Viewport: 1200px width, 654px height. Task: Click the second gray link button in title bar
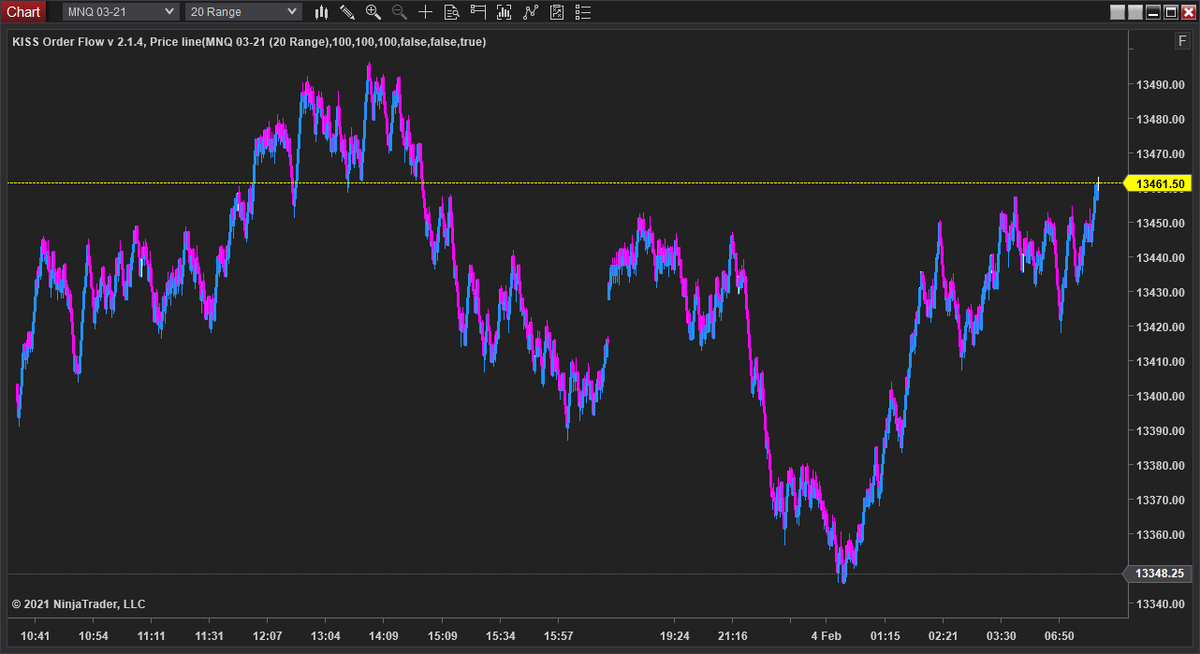coord(1136,12)
